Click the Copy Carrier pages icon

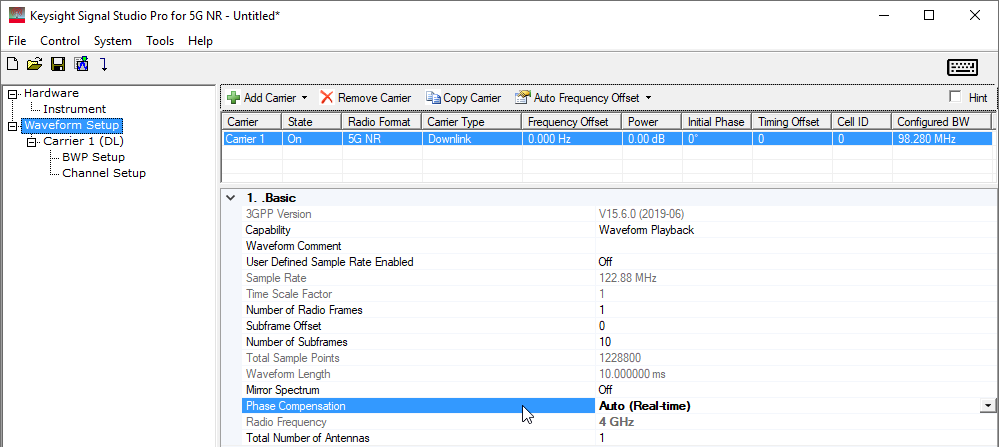pyautogui.click(x=433, y=97)
